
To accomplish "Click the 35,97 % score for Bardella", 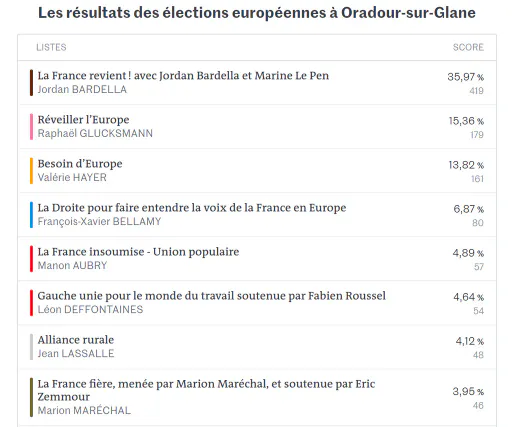I will (x=465, y=77).
